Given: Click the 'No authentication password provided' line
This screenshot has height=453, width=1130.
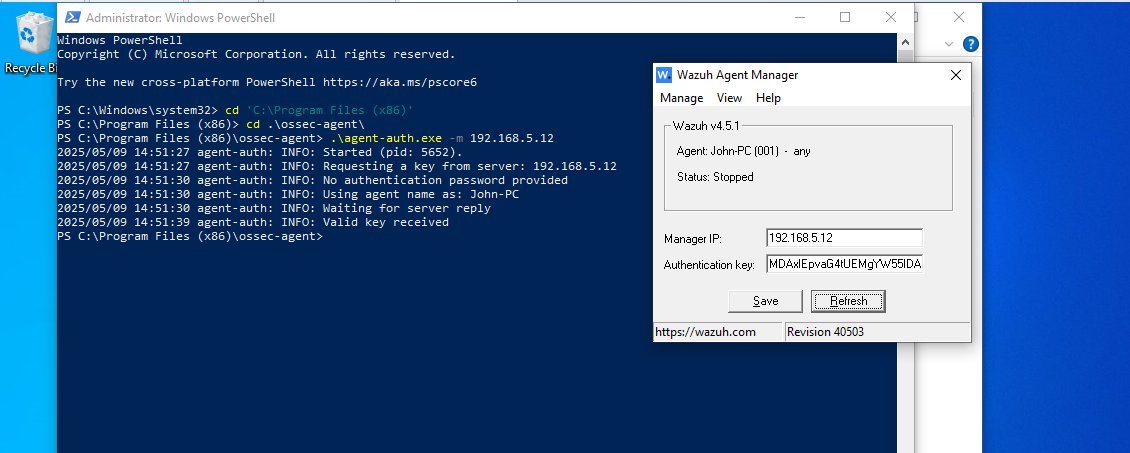Looking at the screenshot, I should click(312, 180).
